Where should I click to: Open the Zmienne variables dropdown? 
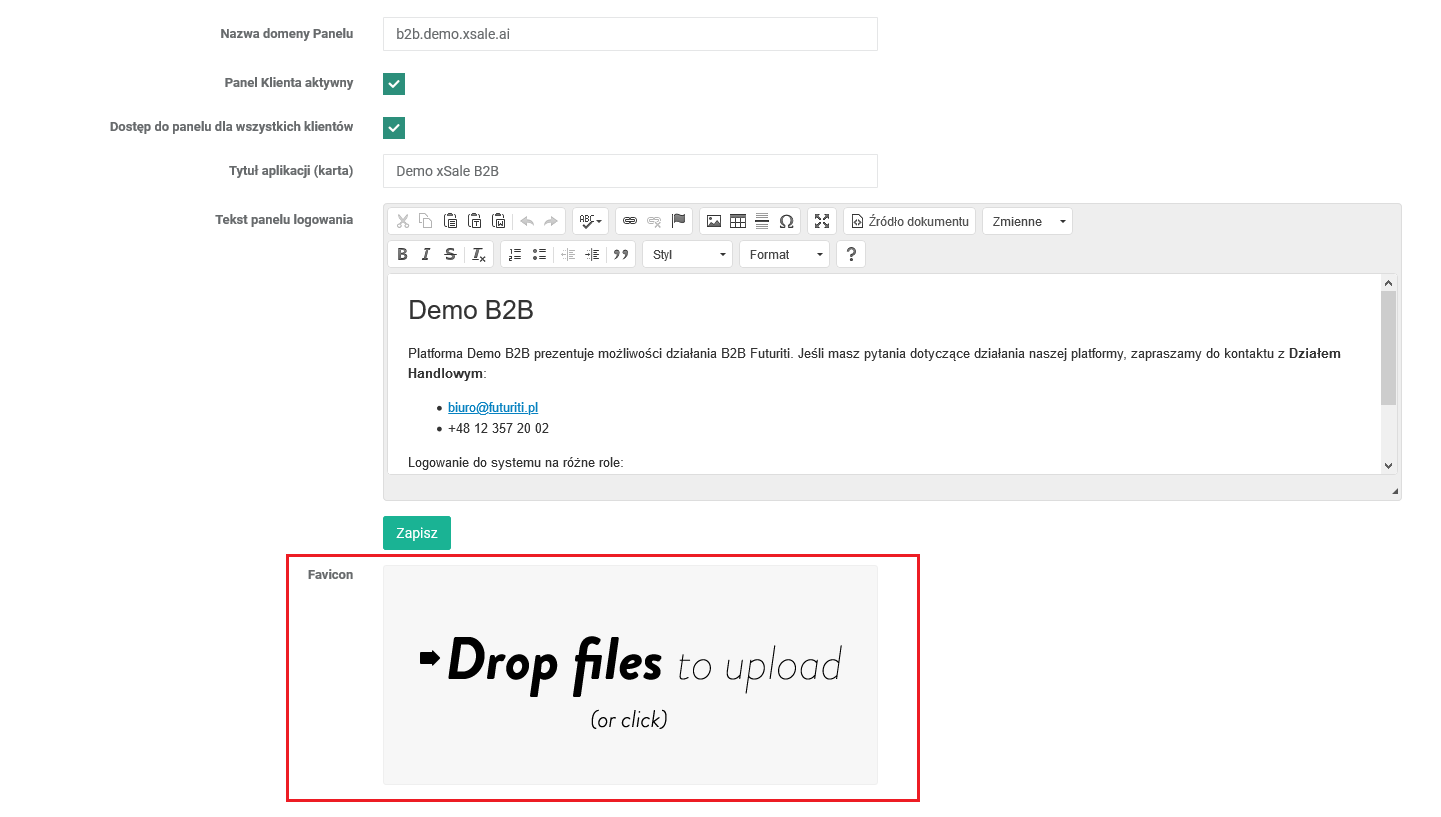coord(1027,221)
